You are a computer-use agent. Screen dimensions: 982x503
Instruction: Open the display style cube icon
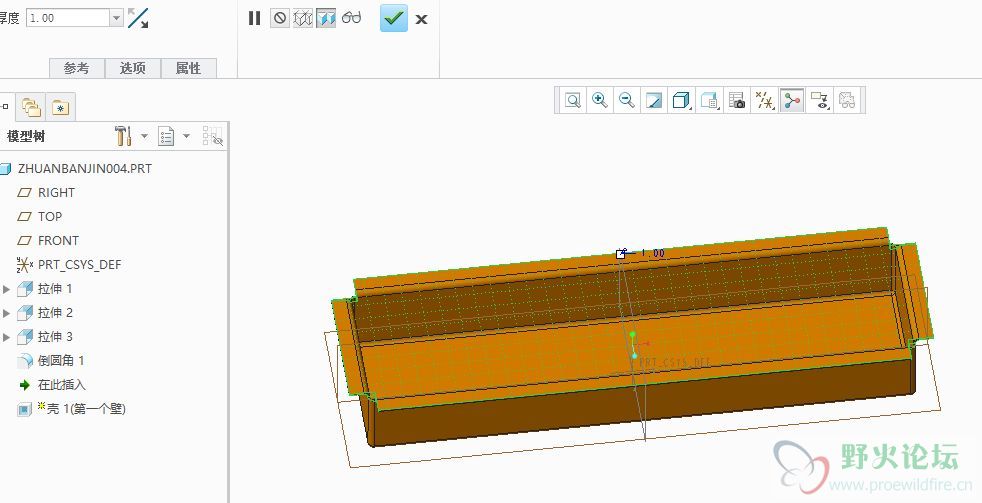click(x=681, y=100)
